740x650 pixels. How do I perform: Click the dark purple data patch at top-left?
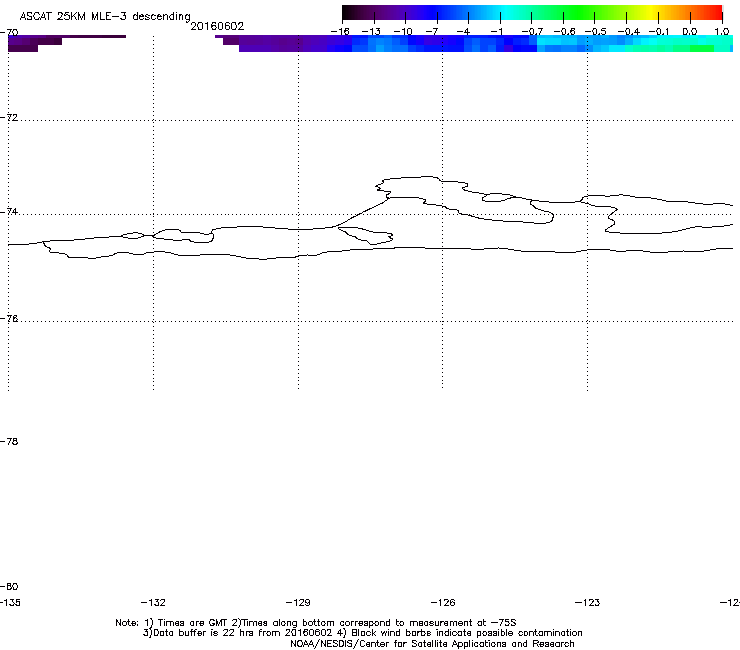click(33, 43)
